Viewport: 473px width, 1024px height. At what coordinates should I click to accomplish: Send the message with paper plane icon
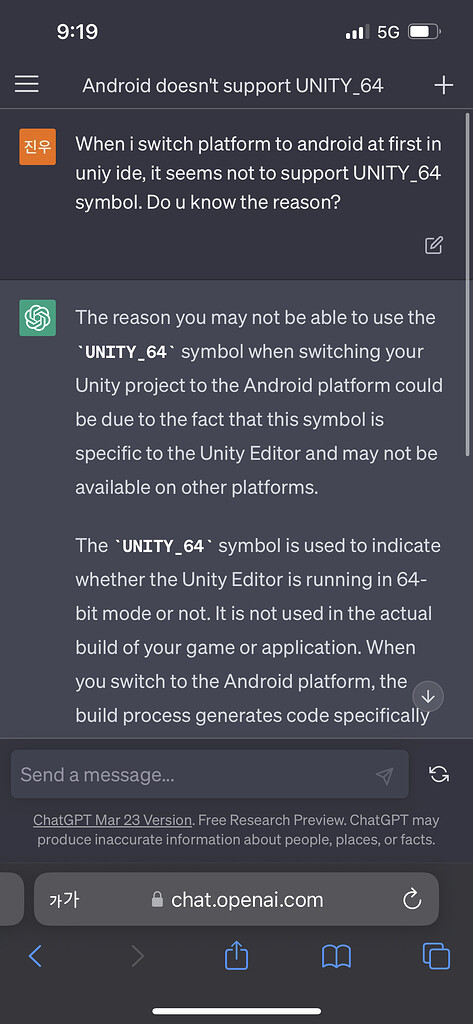pyautogui.click(x=385, y=775)
